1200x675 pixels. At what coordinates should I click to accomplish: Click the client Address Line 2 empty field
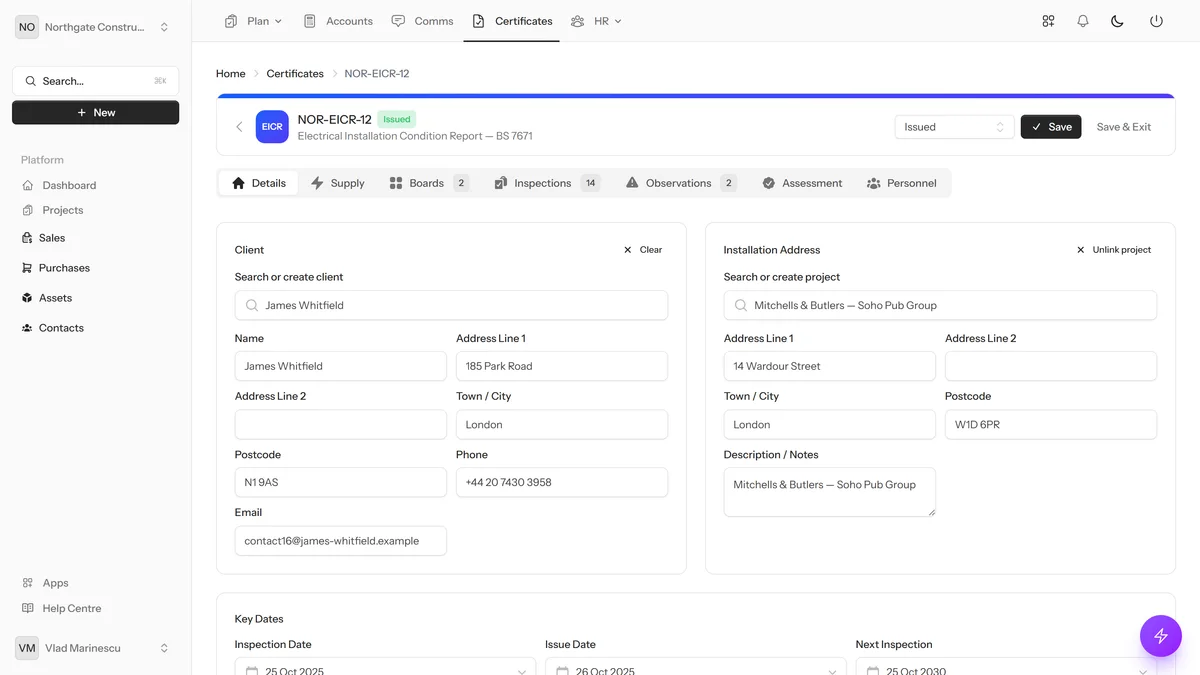pos(341,424)
